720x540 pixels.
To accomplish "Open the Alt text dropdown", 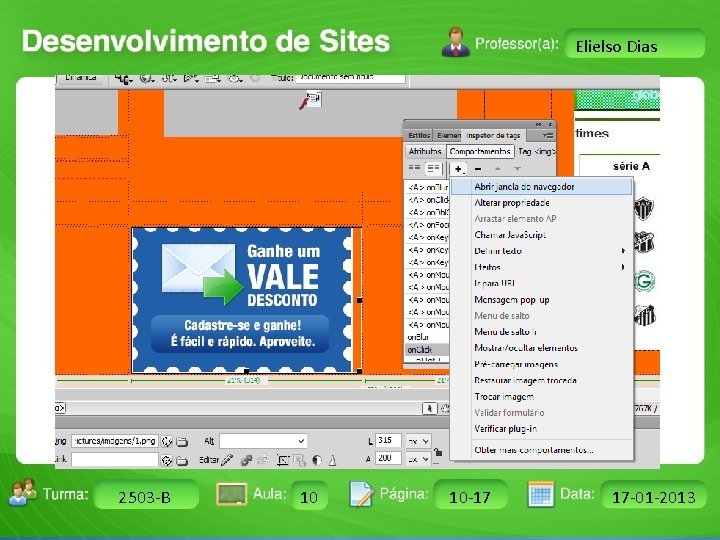I will point(301,441).
